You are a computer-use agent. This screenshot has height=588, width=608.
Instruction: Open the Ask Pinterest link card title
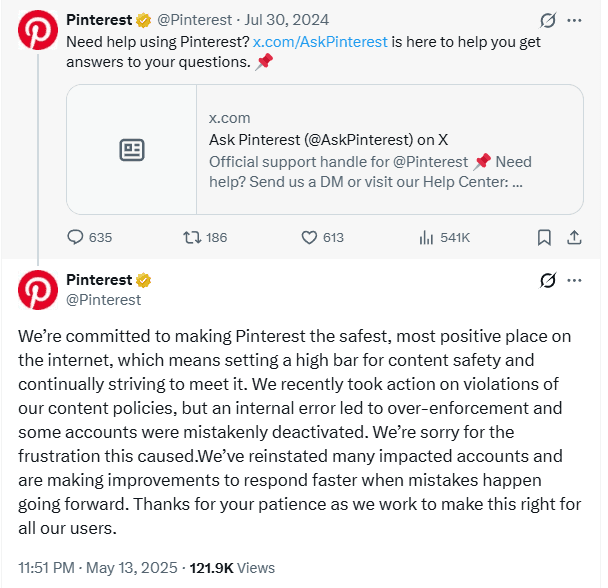point(328,140)
